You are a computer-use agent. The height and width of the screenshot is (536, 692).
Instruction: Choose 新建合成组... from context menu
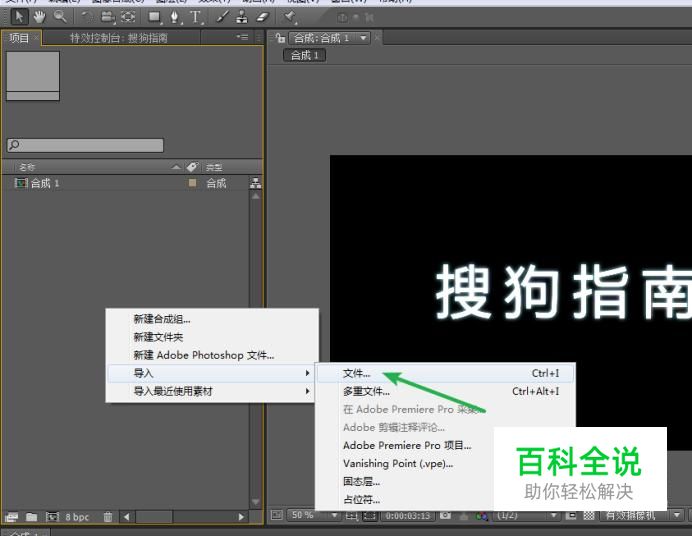(x=162, y=319)
